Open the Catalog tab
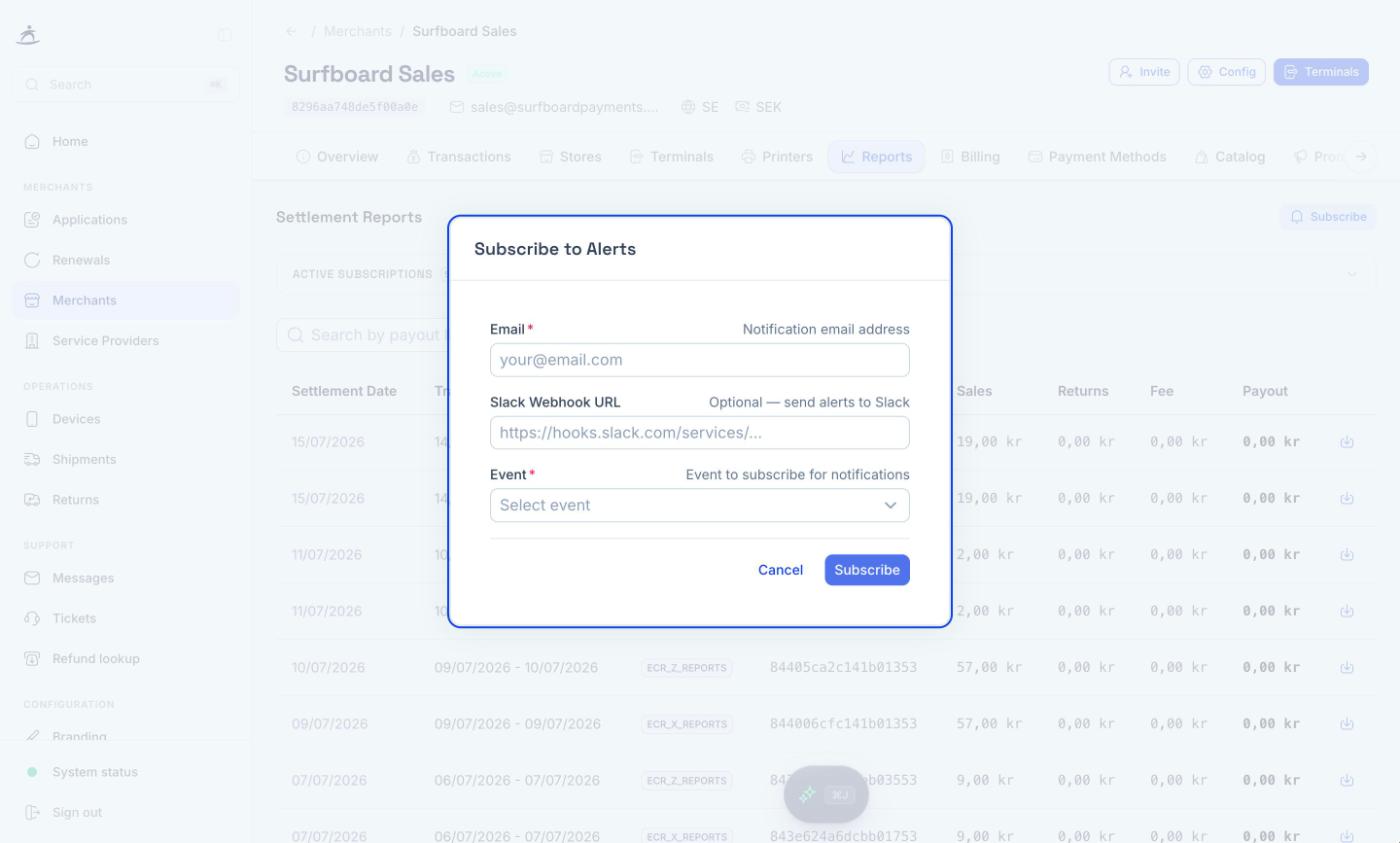Image resolution: width=1400 pixels, height=843 pixels. [1230, 157]
